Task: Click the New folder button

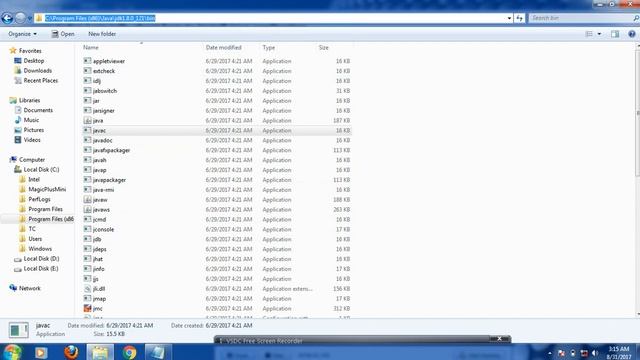Action: tap(102, 34)
